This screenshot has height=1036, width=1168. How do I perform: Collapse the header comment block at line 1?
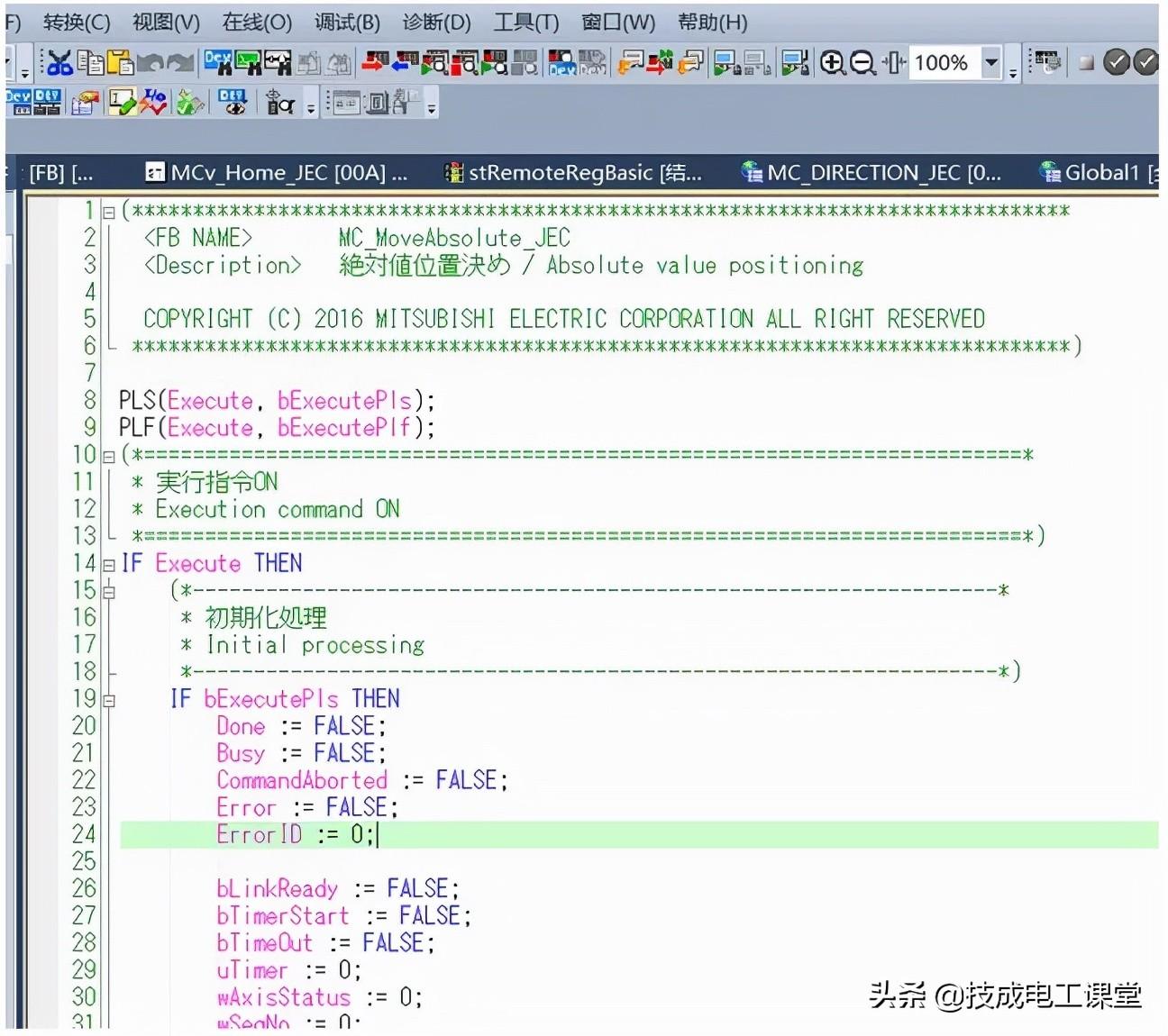(109, 213)
